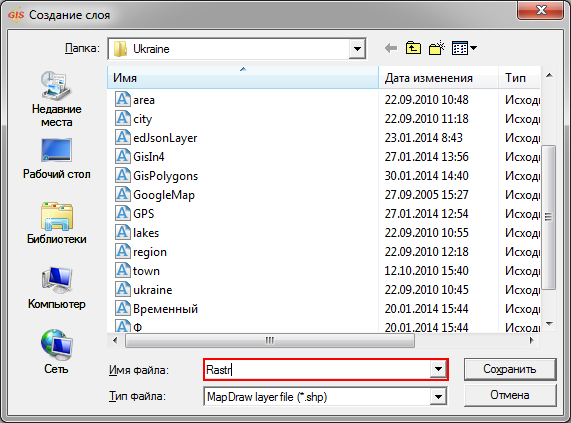Open Недавние места in sidebar
This screenshot has height=423, width=571.
[x=56, y=99]
